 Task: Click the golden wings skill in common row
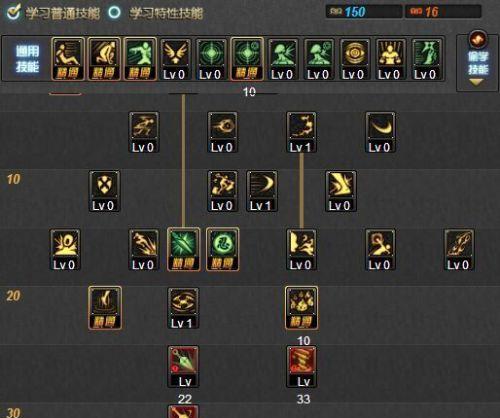click(x=175, y=59)
